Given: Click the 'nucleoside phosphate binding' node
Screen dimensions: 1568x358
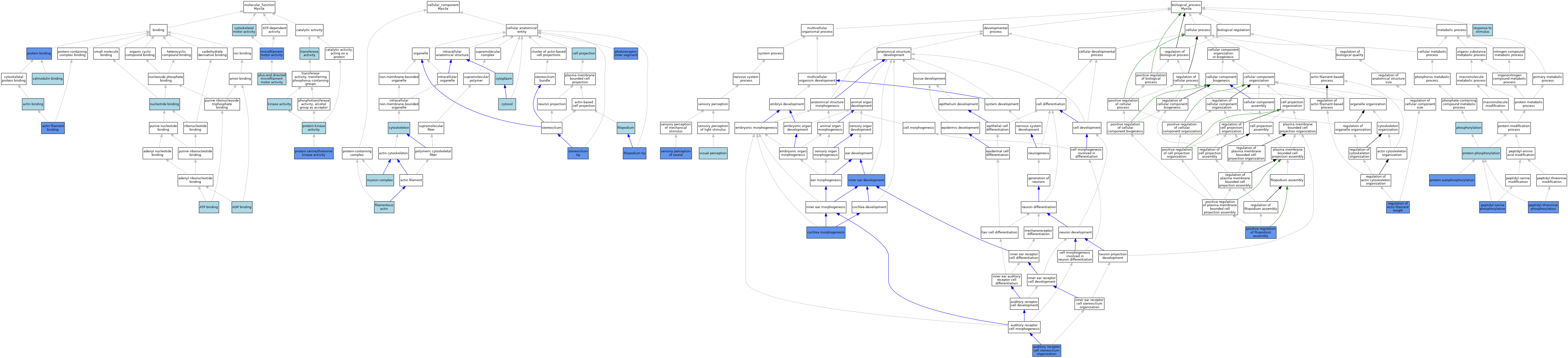Looking at the screenshot, I should pos(166,78).
